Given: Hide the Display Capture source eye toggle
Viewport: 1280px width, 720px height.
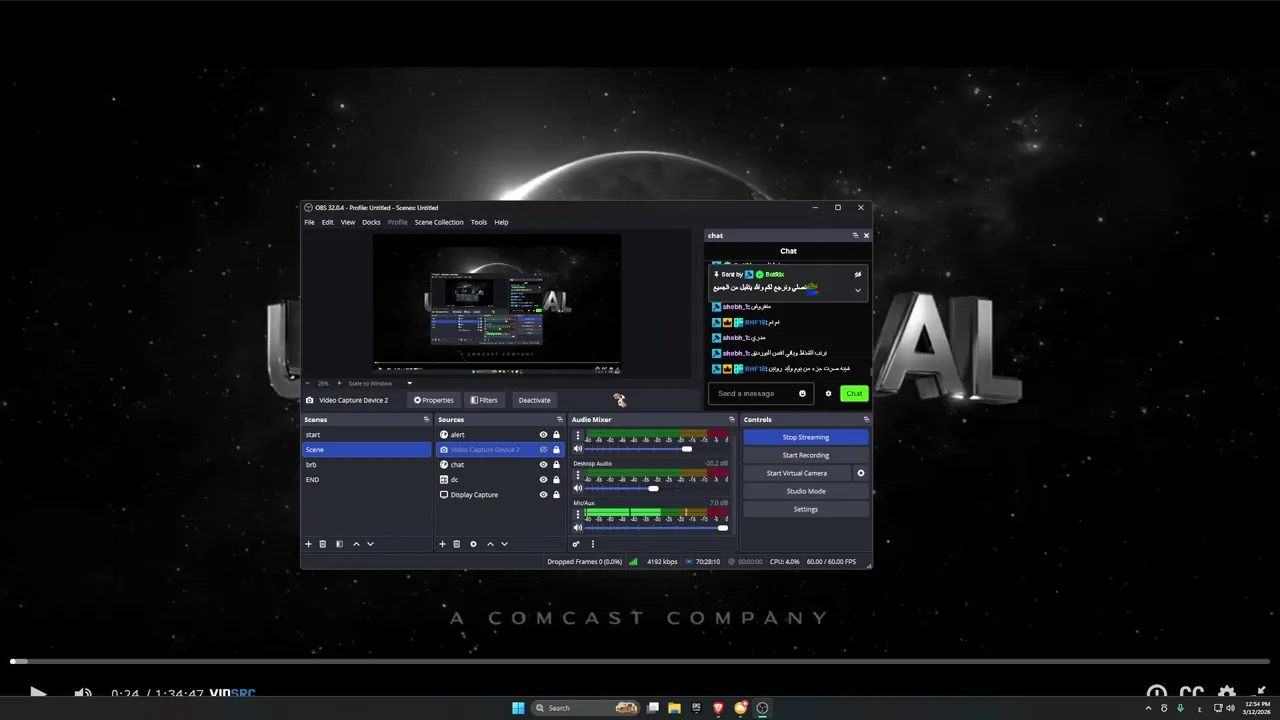Looking at the screenshot, I should pos(543,495).
